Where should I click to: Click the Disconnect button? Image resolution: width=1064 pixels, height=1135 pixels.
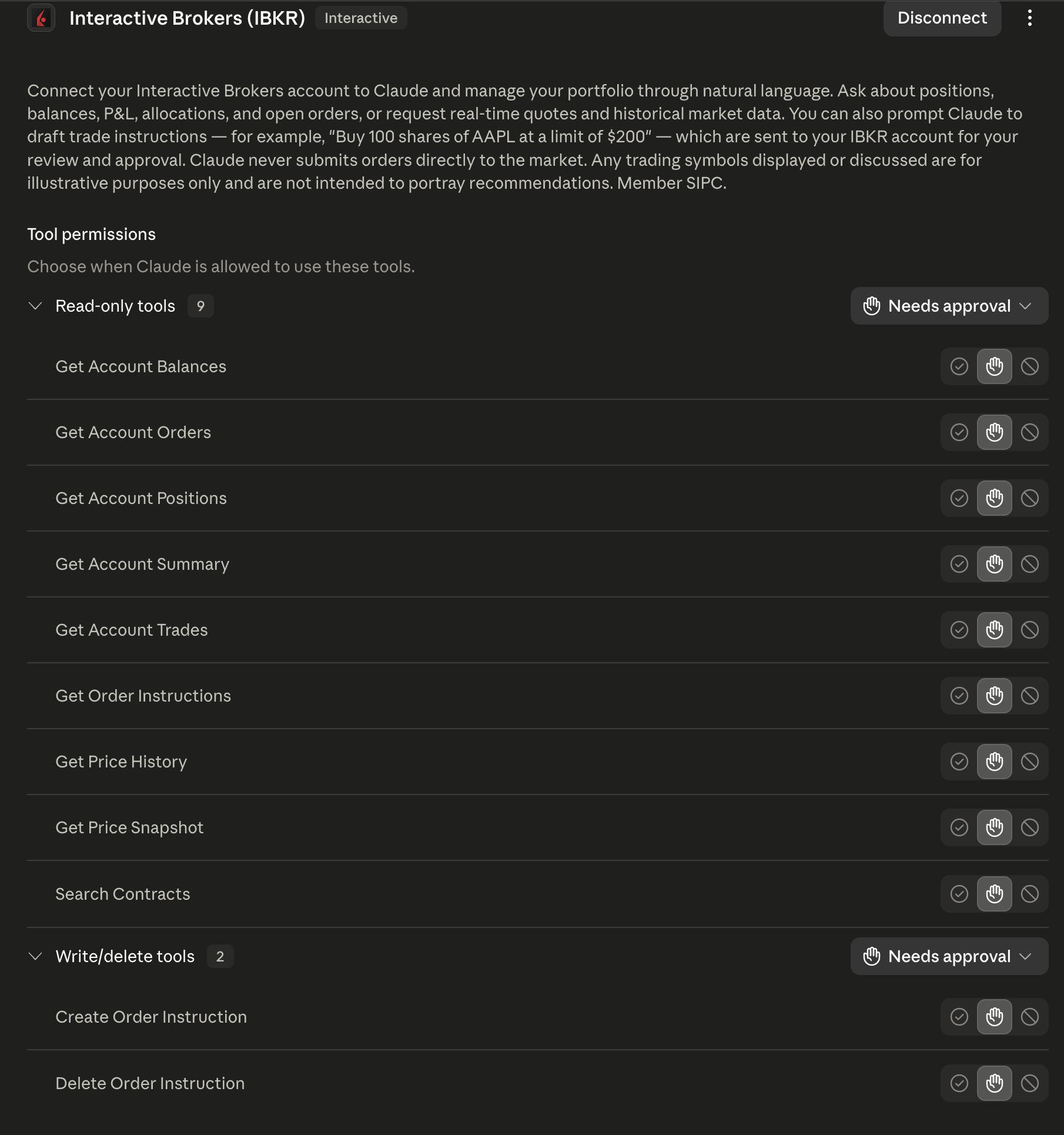942,18
